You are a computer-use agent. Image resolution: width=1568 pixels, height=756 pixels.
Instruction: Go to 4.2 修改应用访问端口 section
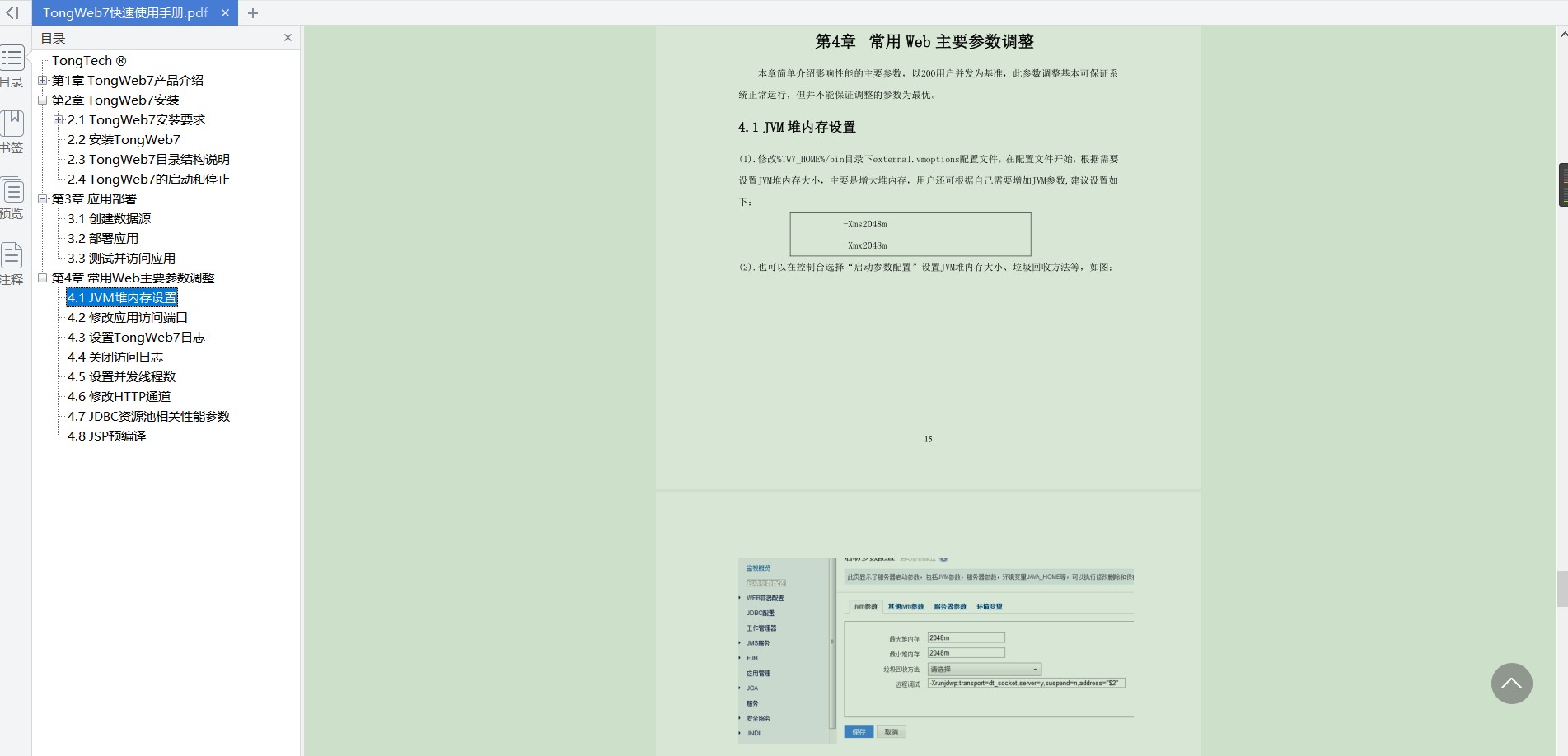[127, 318]
